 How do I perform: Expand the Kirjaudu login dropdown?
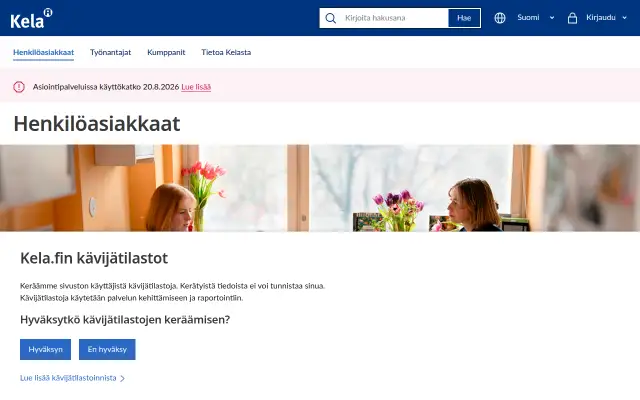[x=606, y=18]
